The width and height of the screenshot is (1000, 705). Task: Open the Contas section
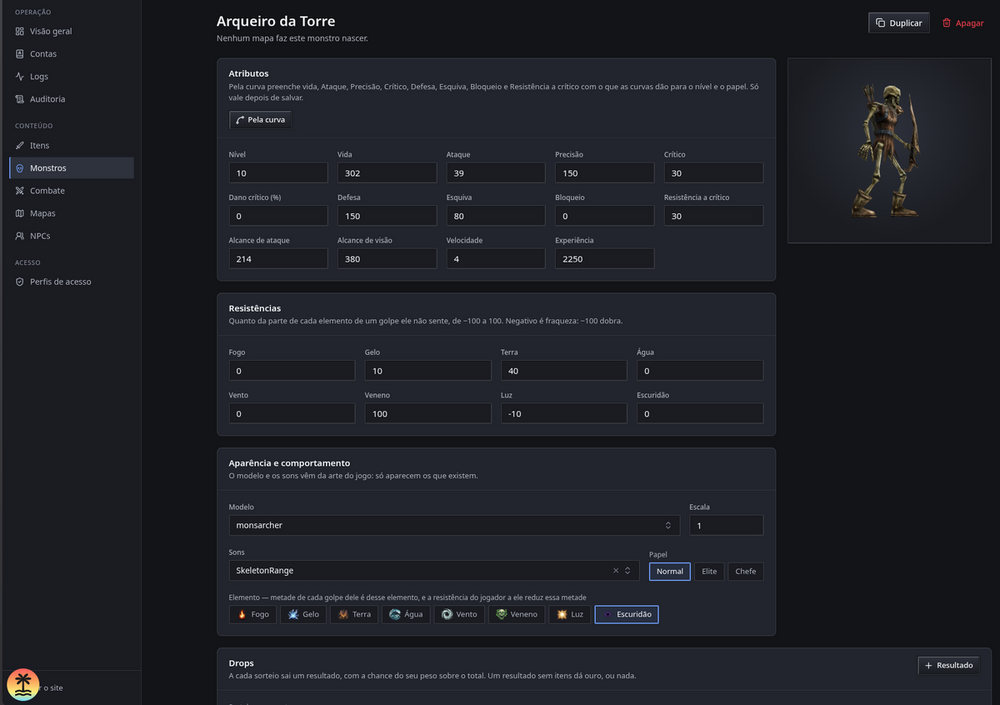(72, 54)
